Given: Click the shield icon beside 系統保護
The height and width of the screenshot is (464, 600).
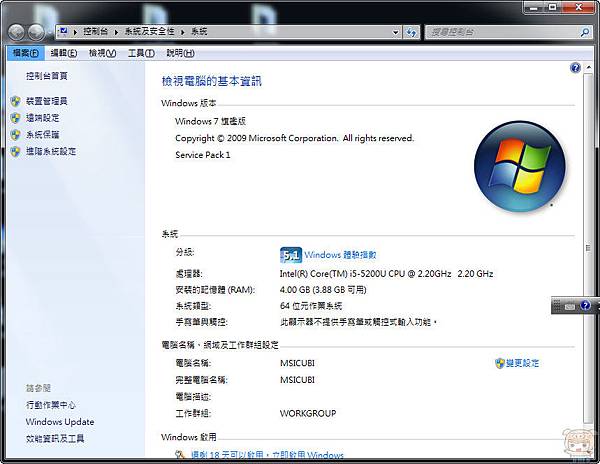Looking at the screenshot, I should point(15,135).
